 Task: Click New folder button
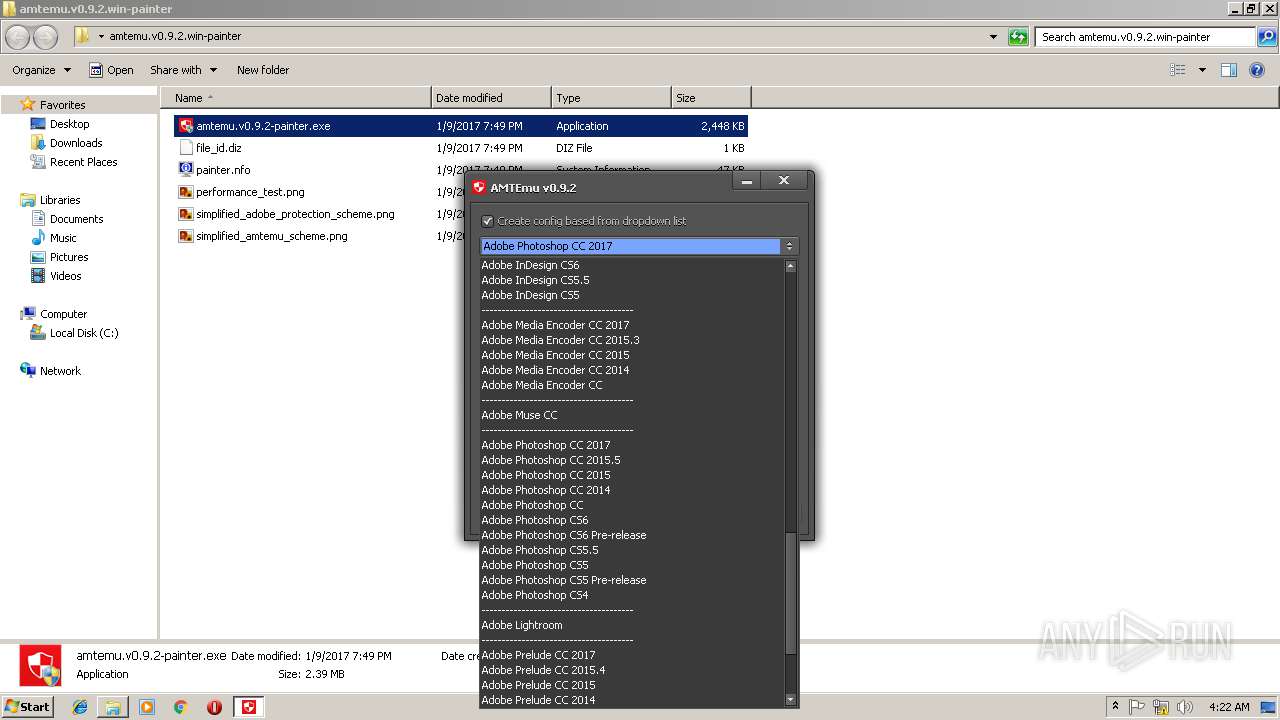coord(263,70)
